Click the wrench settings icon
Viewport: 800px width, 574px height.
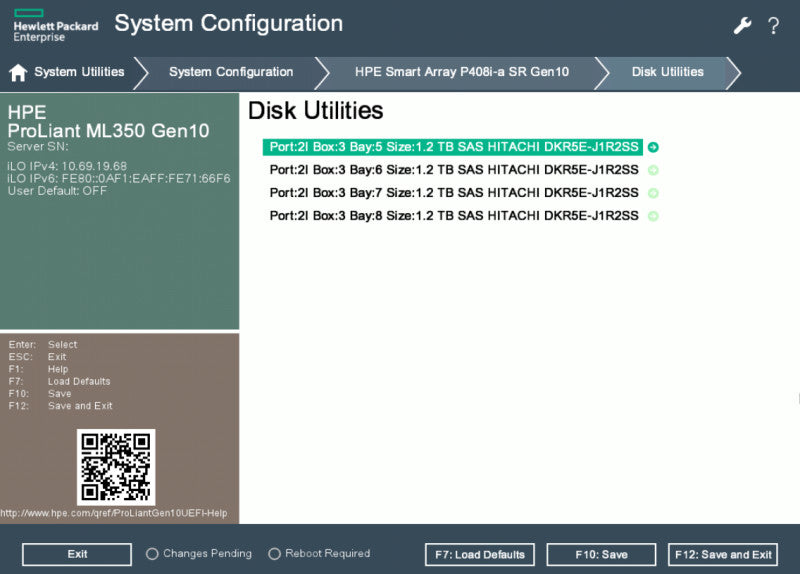coord(742,25)
